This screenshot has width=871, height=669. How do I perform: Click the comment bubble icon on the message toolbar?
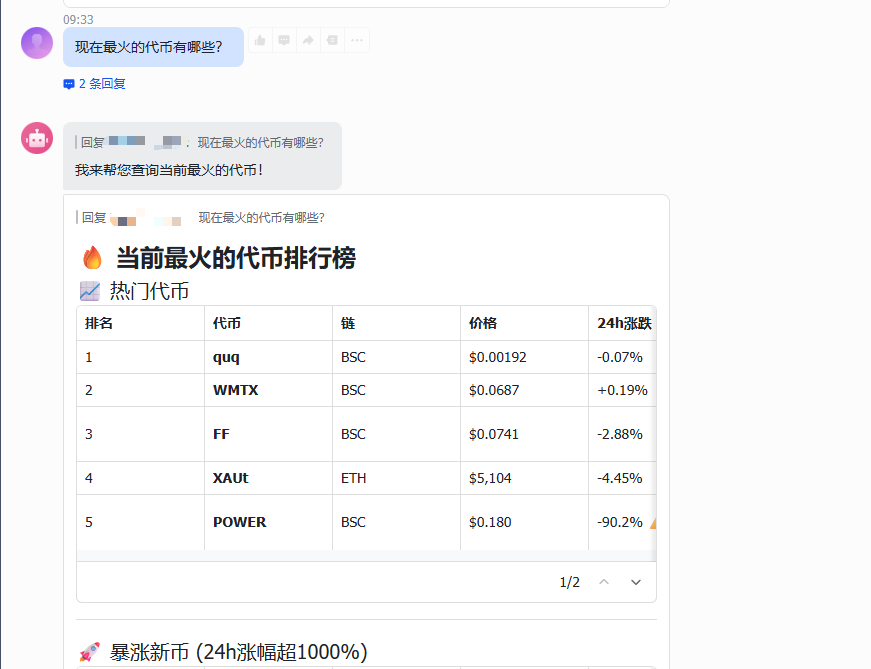click(x=284, y=40)
